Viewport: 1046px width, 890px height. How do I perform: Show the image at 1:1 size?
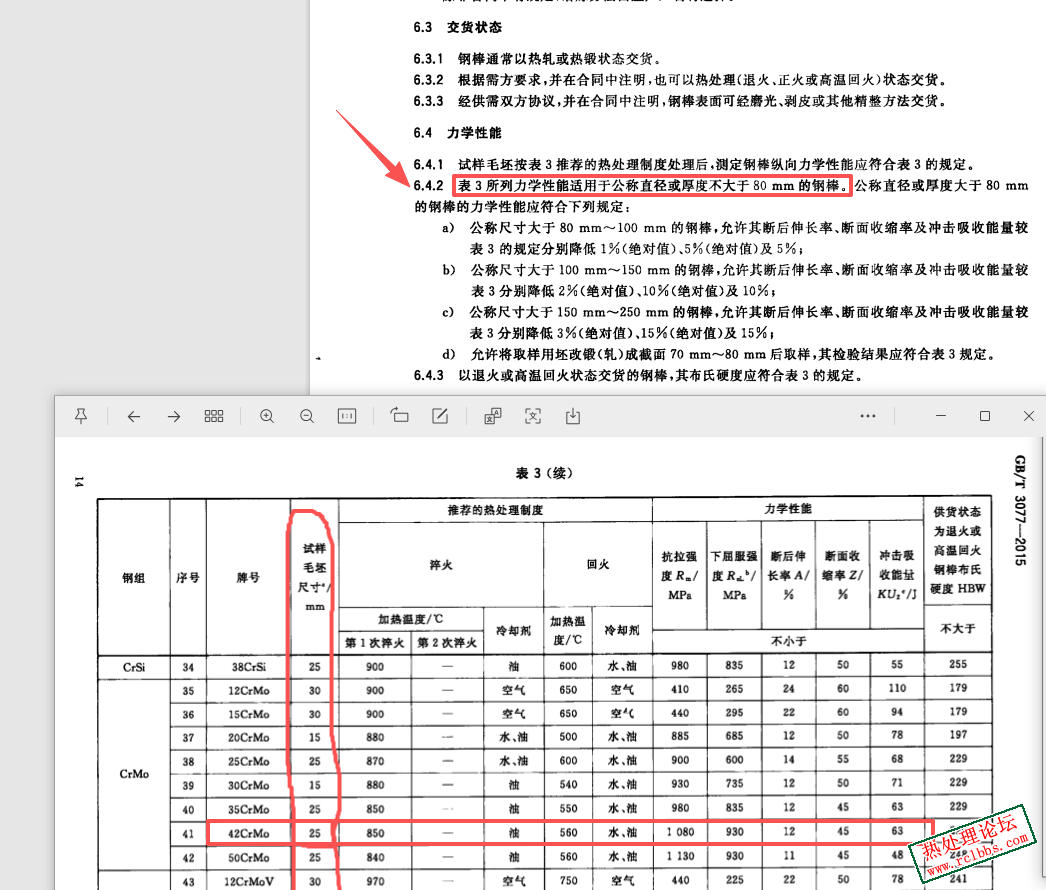(x=347, y=416)
